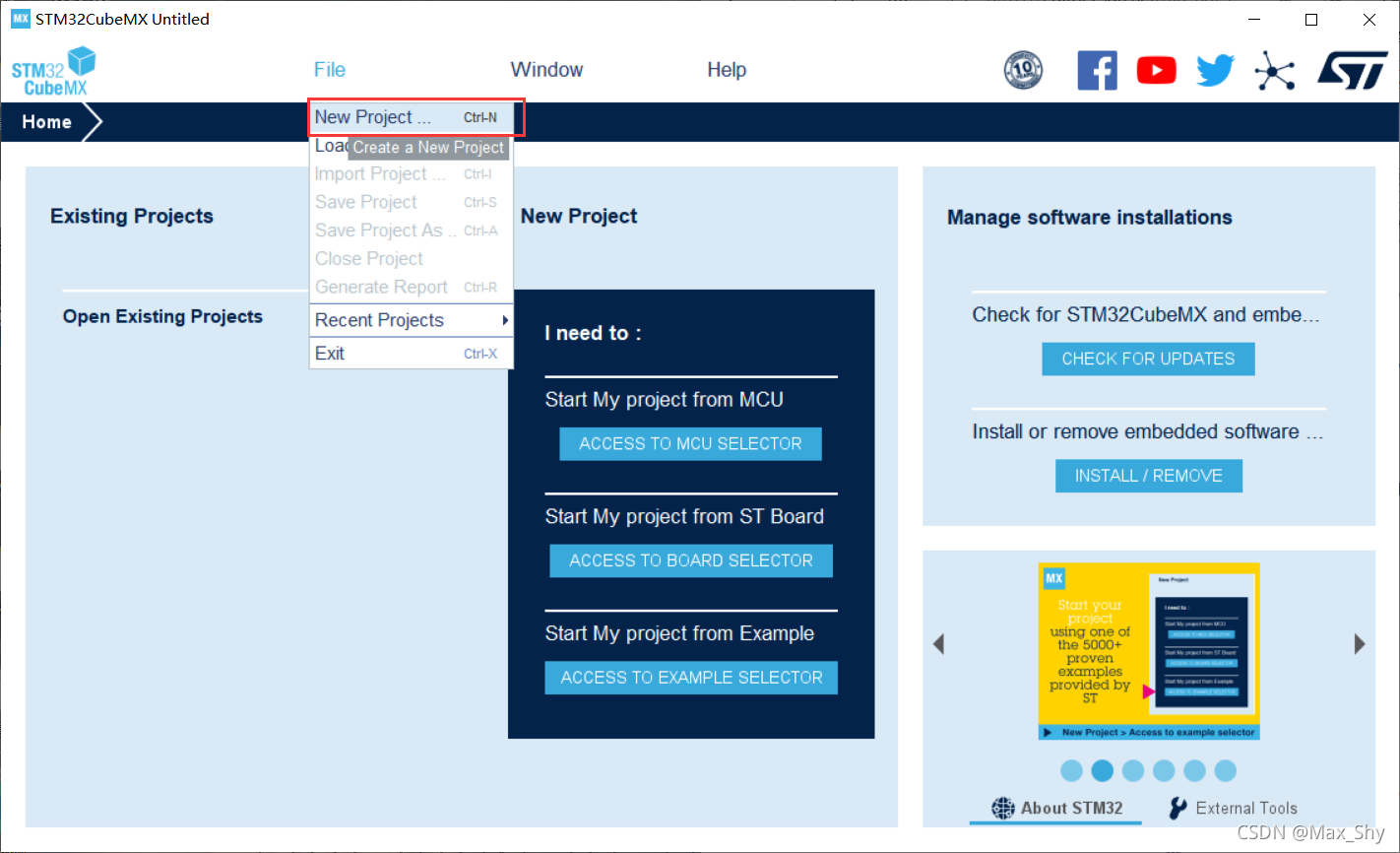Choose New Project from File menu
1400x853 pixels.
[x=411, y=117]
